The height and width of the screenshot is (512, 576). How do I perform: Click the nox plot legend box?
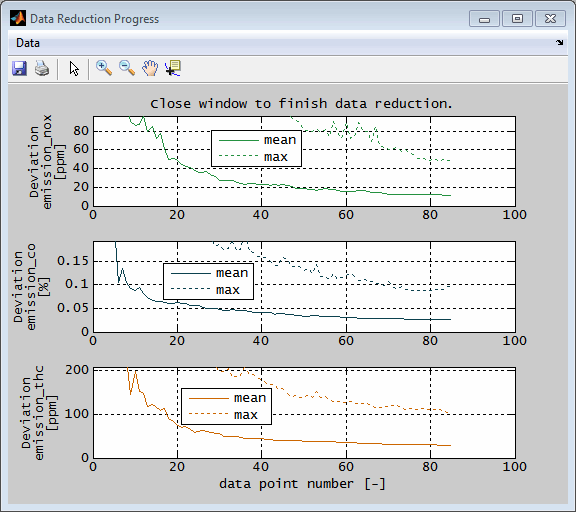(256, 148)
